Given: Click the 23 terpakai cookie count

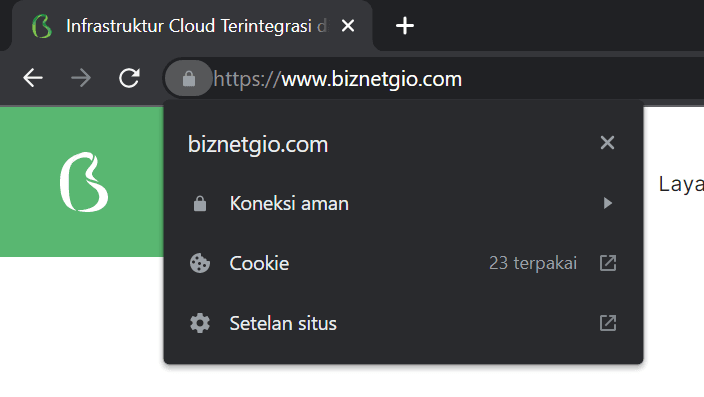Looking at the screenshot, I should pyautogui.click(x=533, y=263).
